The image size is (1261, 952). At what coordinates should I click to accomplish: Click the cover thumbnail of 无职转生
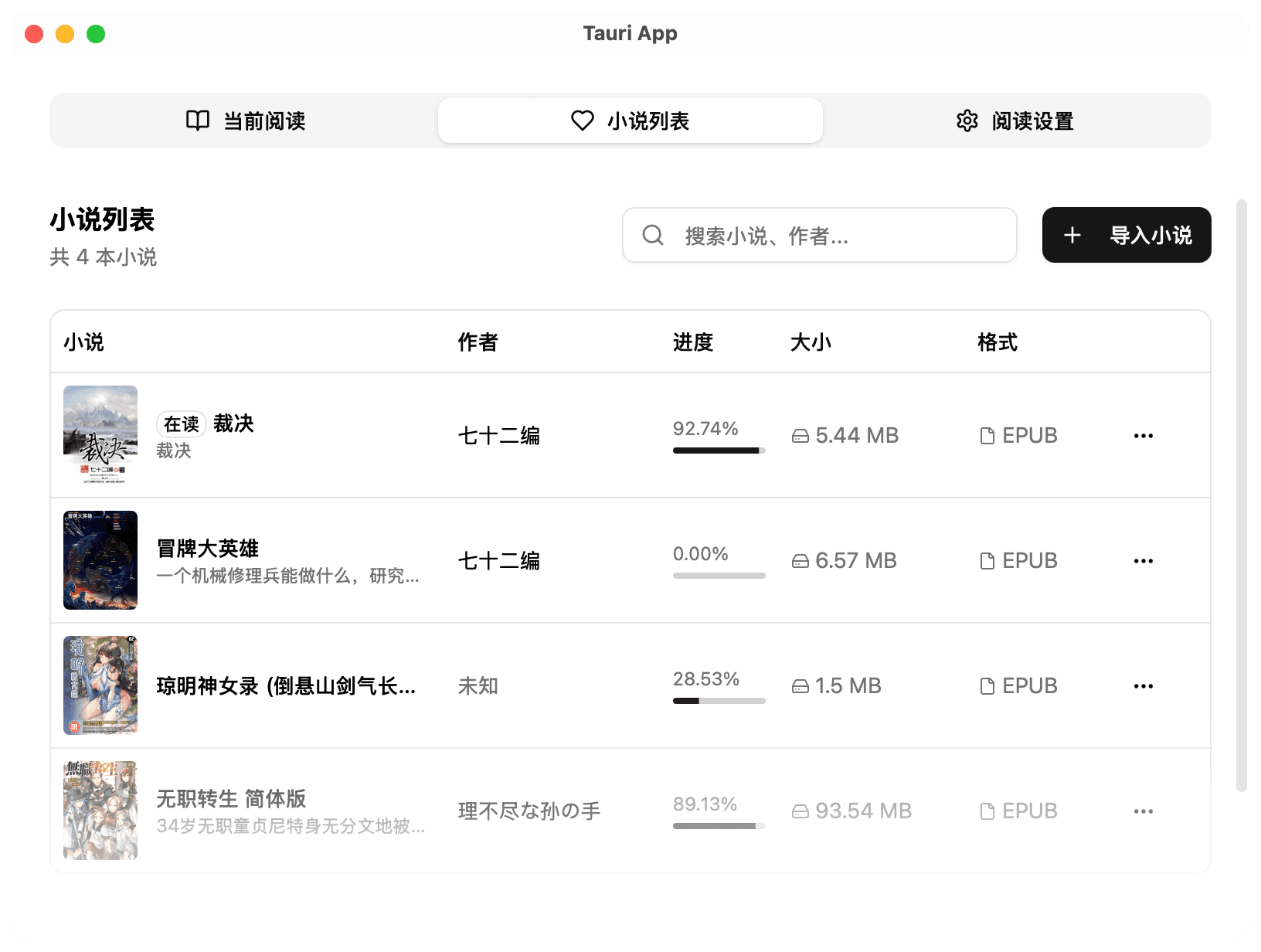point(100,809)
